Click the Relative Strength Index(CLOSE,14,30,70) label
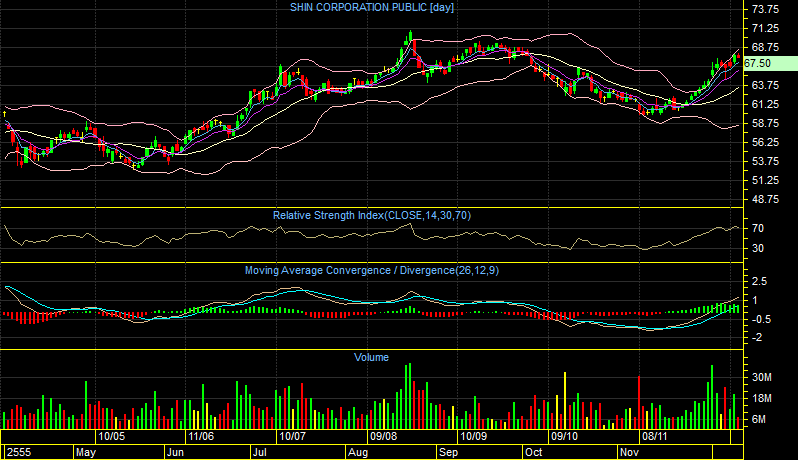 [372, 215]
